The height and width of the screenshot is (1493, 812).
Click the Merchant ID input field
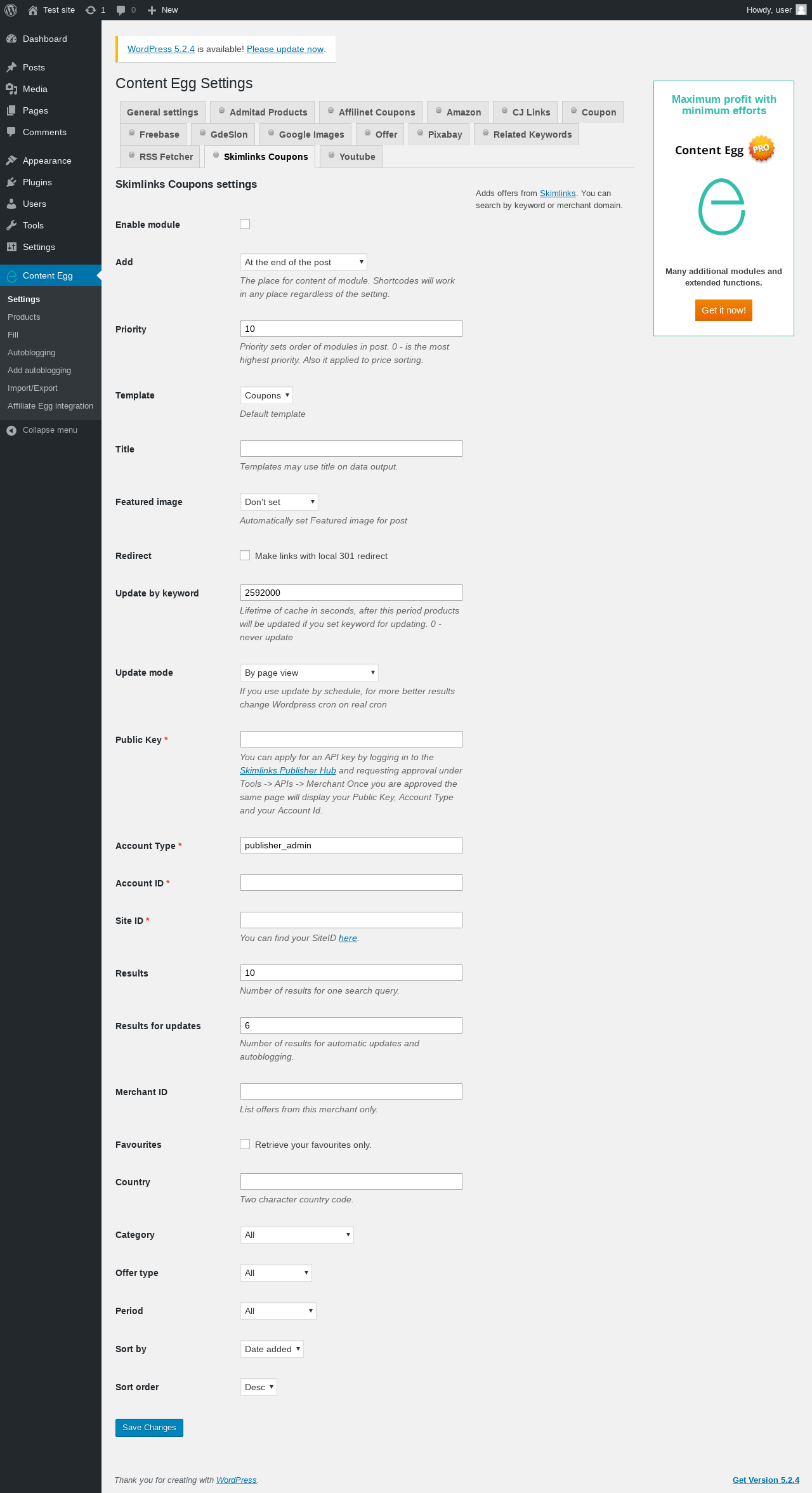point(351,1091)
